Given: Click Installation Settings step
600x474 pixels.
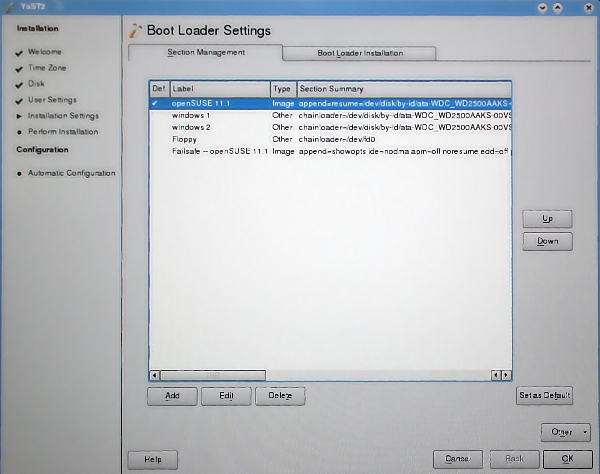Looking at the screenshot, I should click(63, 116).
